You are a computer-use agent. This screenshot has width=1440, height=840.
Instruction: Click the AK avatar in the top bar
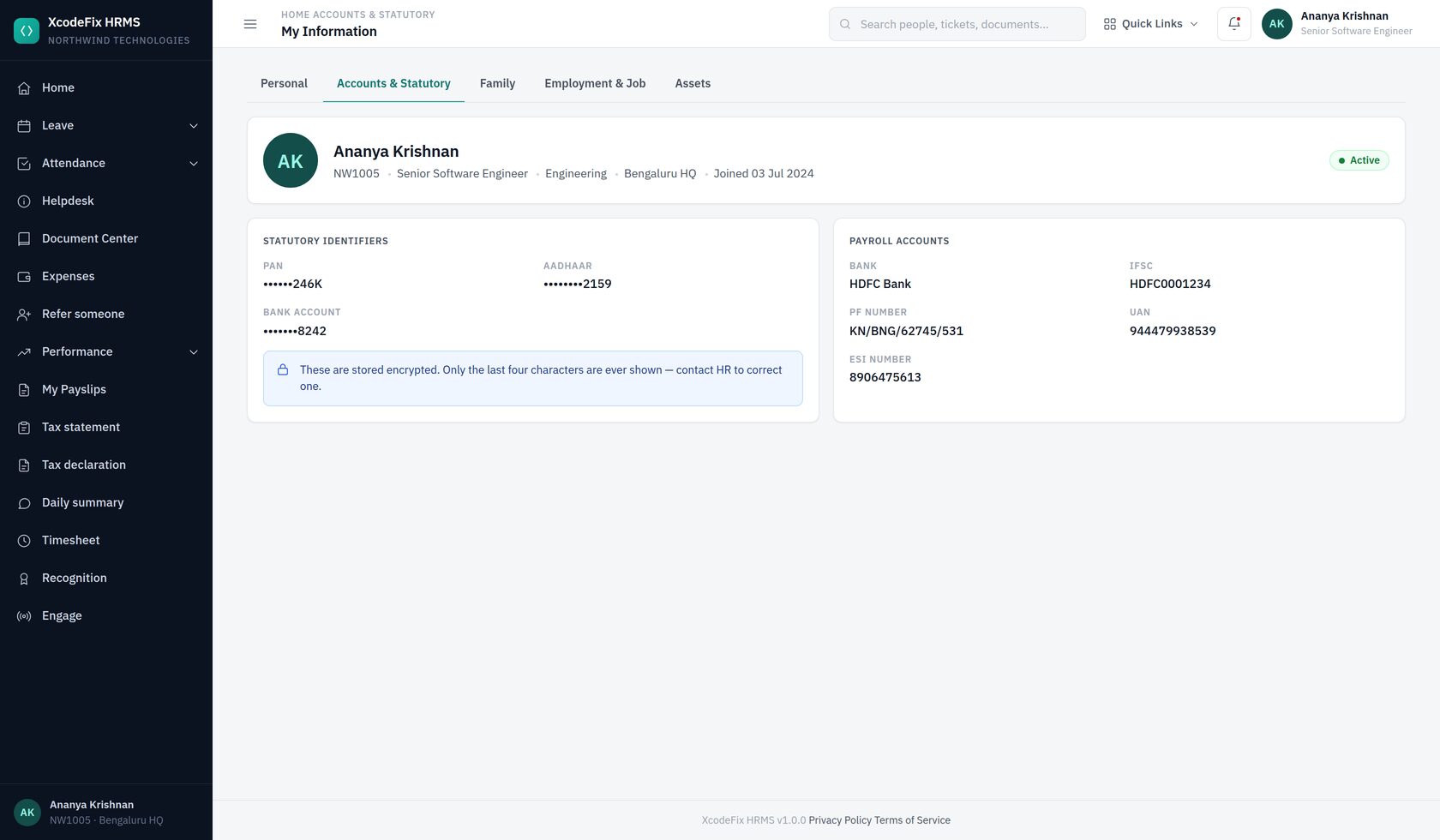pos(1277,24)
